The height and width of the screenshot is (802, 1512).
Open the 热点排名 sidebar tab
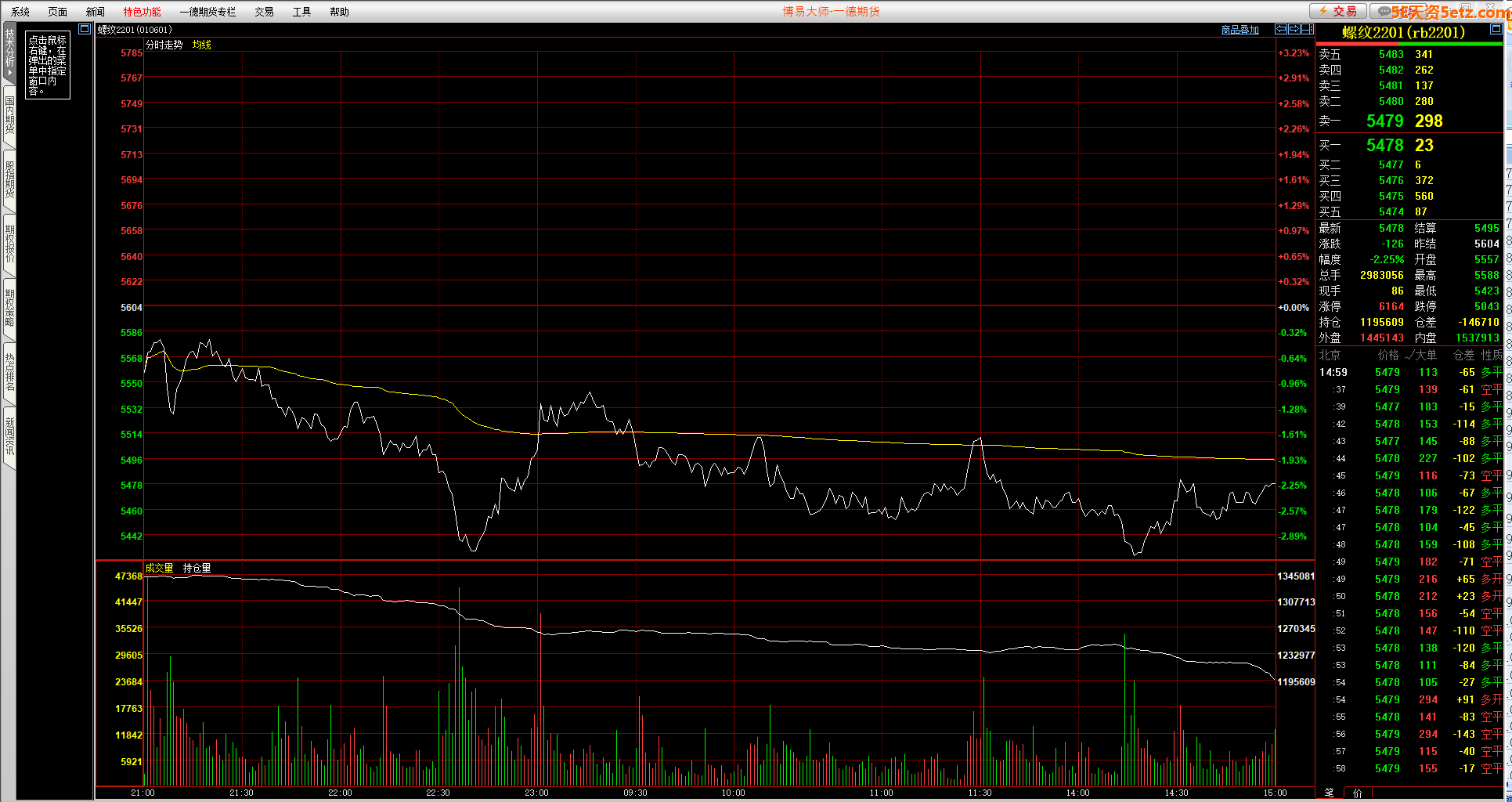pyautogui.click(x=9, y=372)
